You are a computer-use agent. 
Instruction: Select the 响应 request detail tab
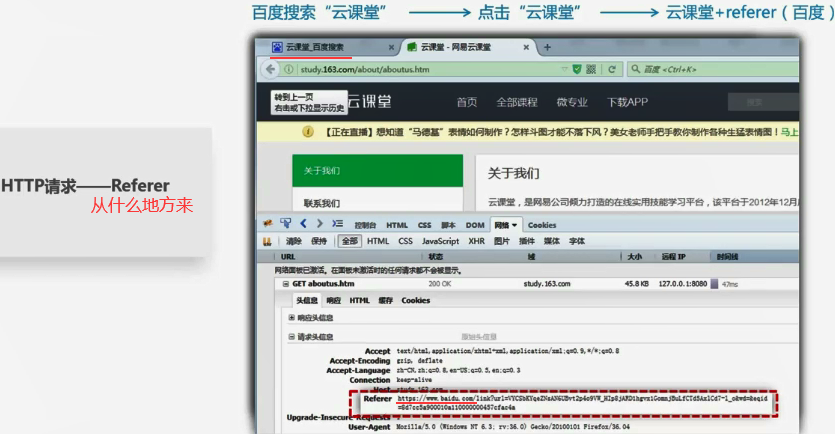click(x=334, y=300)
